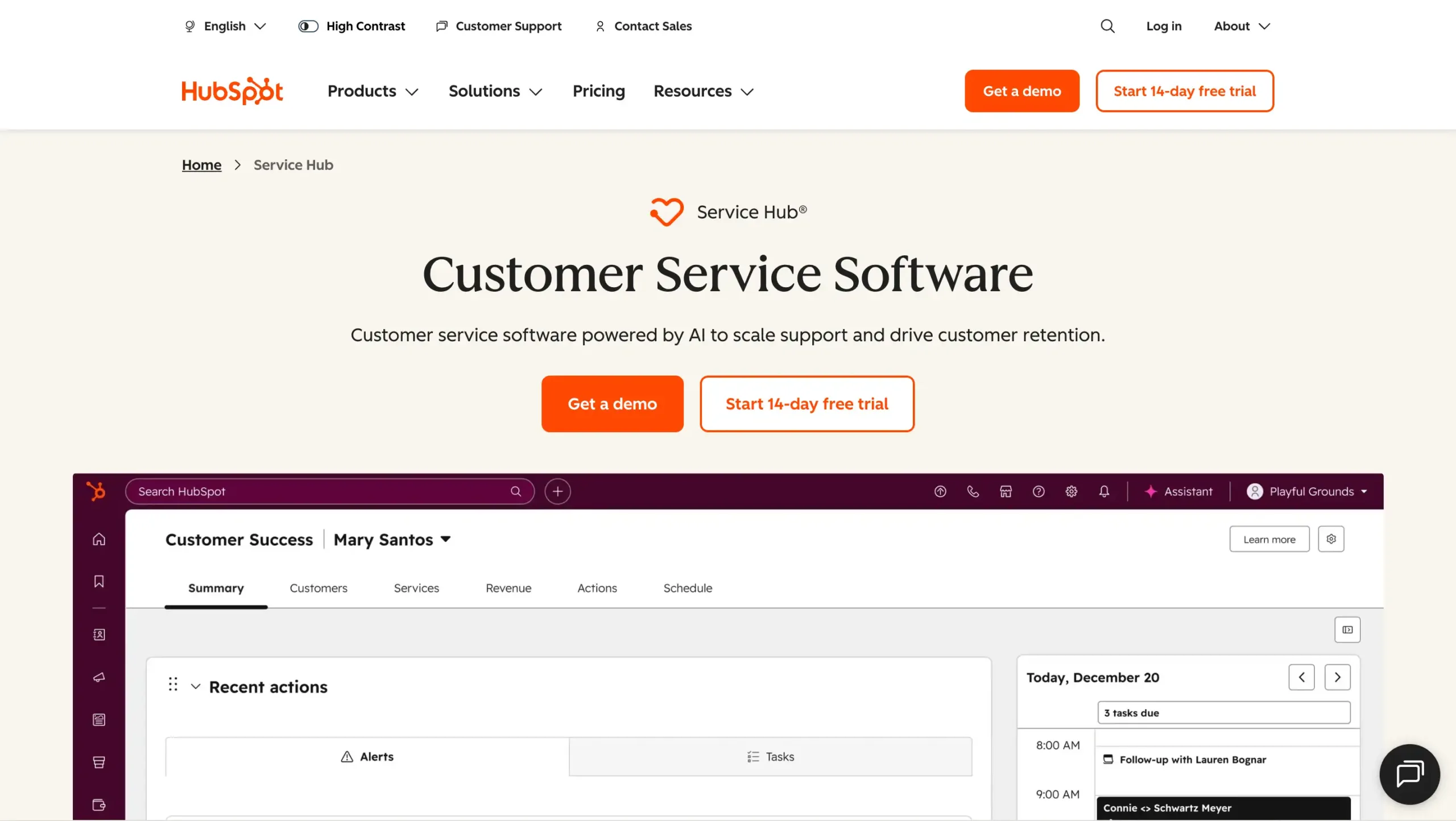Open the content newspaper icon in sidebar
Screen dimensions: 1456x821
tap(99, 720)
